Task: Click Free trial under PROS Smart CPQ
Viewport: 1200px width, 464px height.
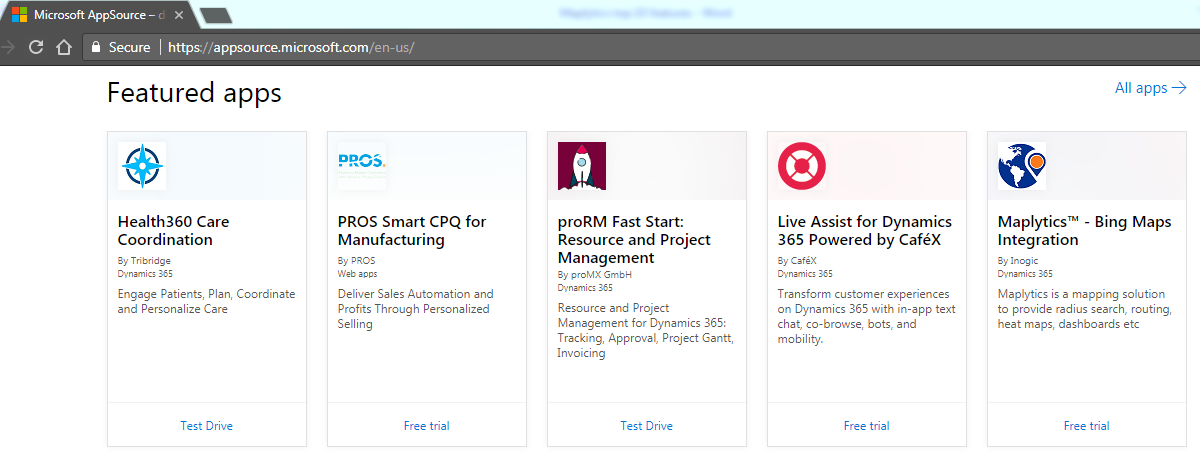Action: [x=427, y=426]
